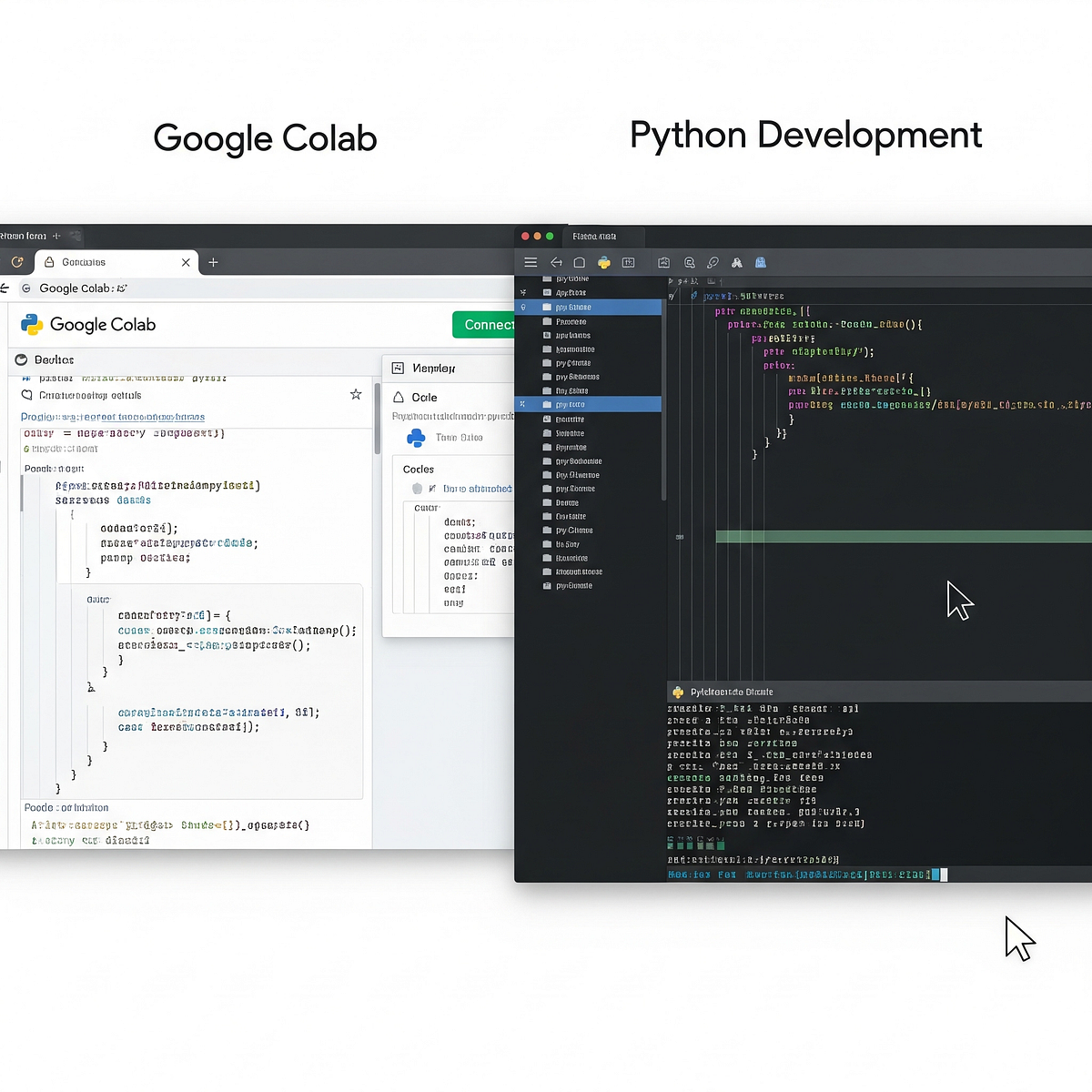The width and height of the screenshot is (1092, 1092).
Task: Click the Python logo next to Google Colab heading
Action: (31, 325)
